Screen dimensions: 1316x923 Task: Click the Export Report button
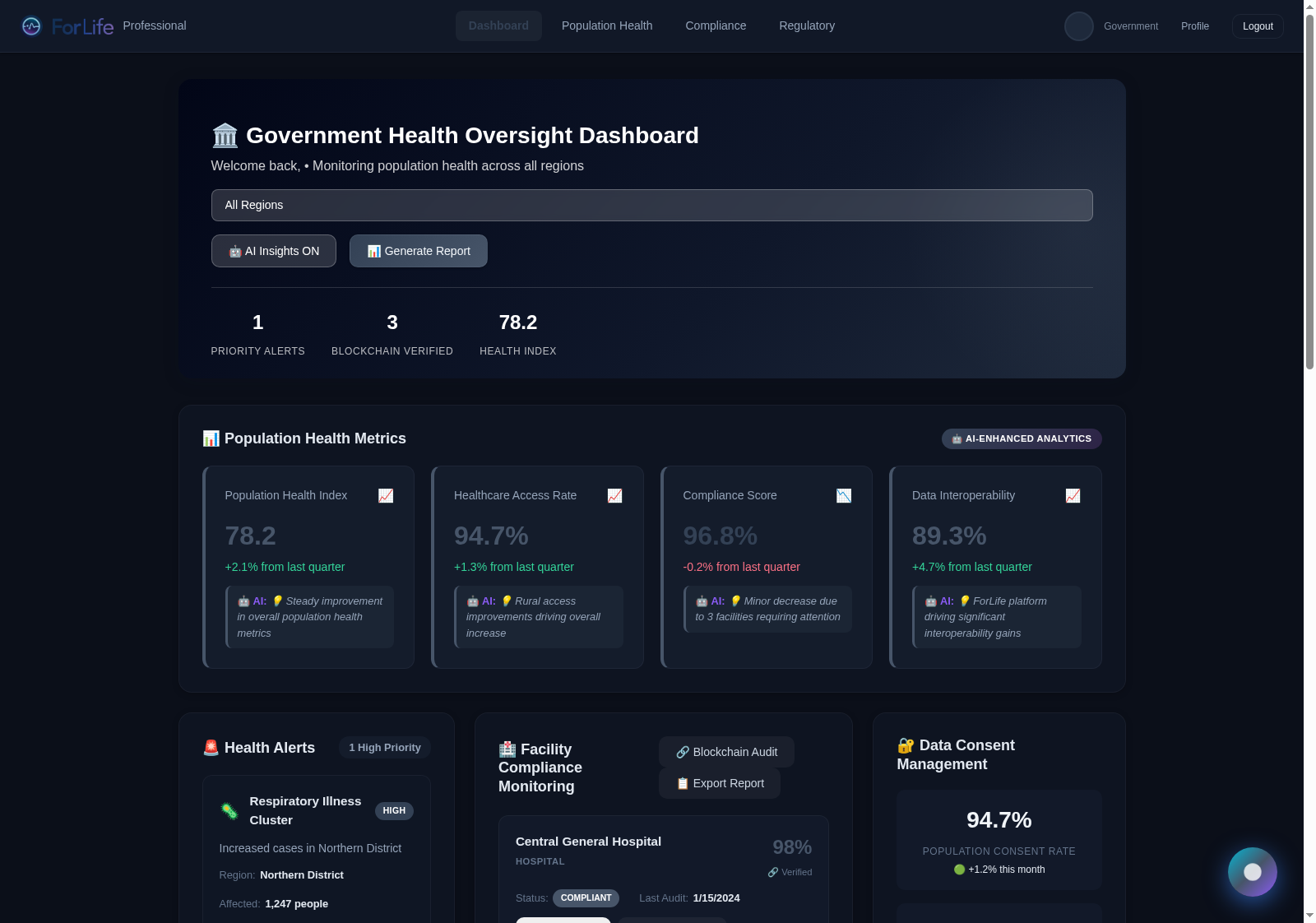tap(720, 783)
